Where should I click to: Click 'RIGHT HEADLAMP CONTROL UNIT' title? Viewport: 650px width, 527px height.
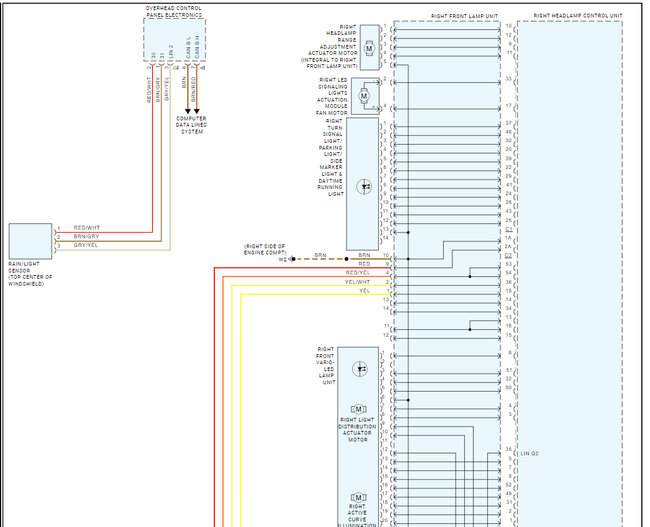578,15
